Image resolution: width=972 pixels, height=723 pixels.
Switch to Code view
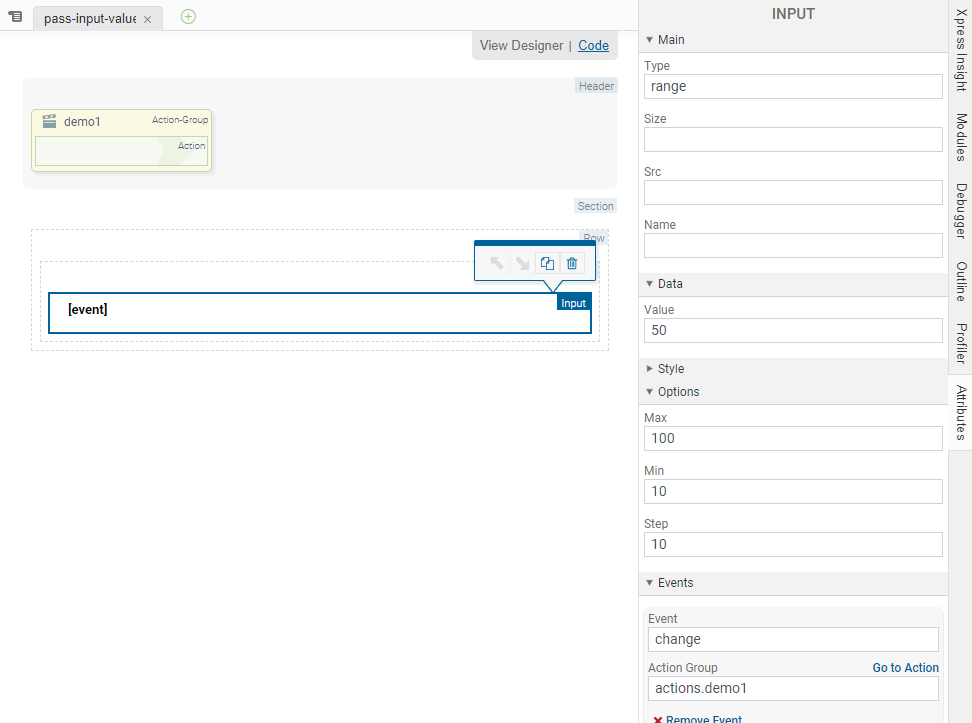coord(593,45)
